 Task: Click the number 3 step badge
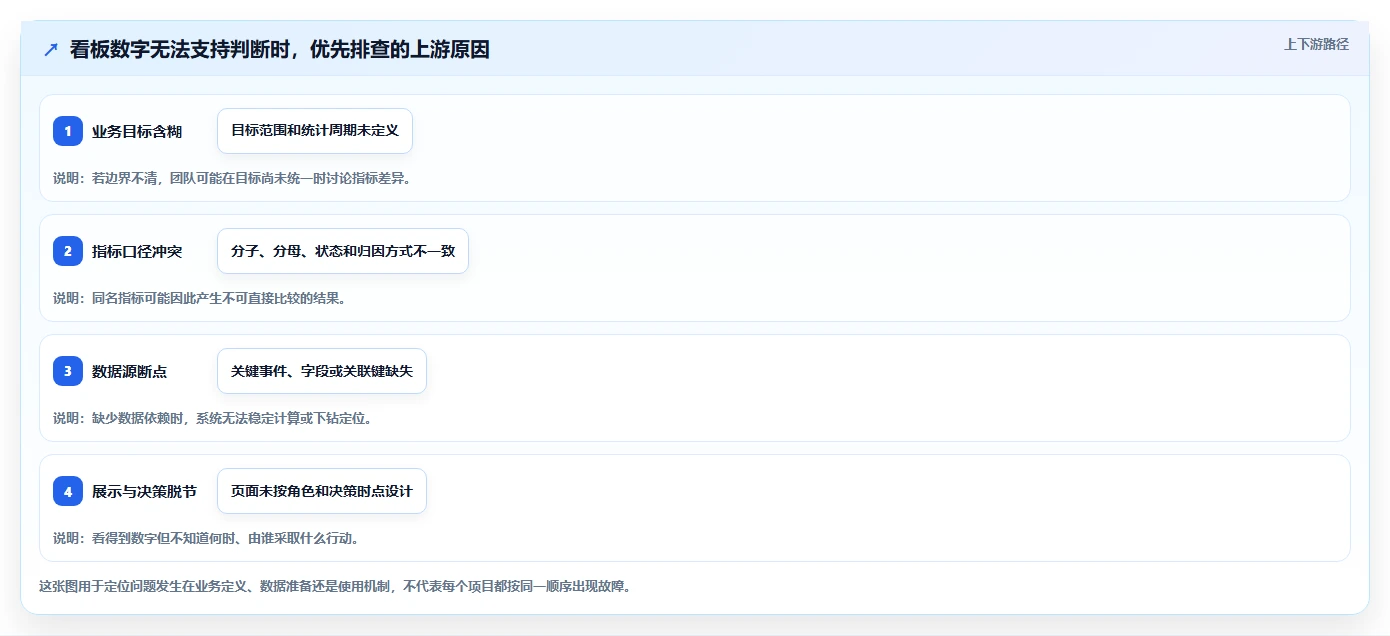tap(68, 371)
